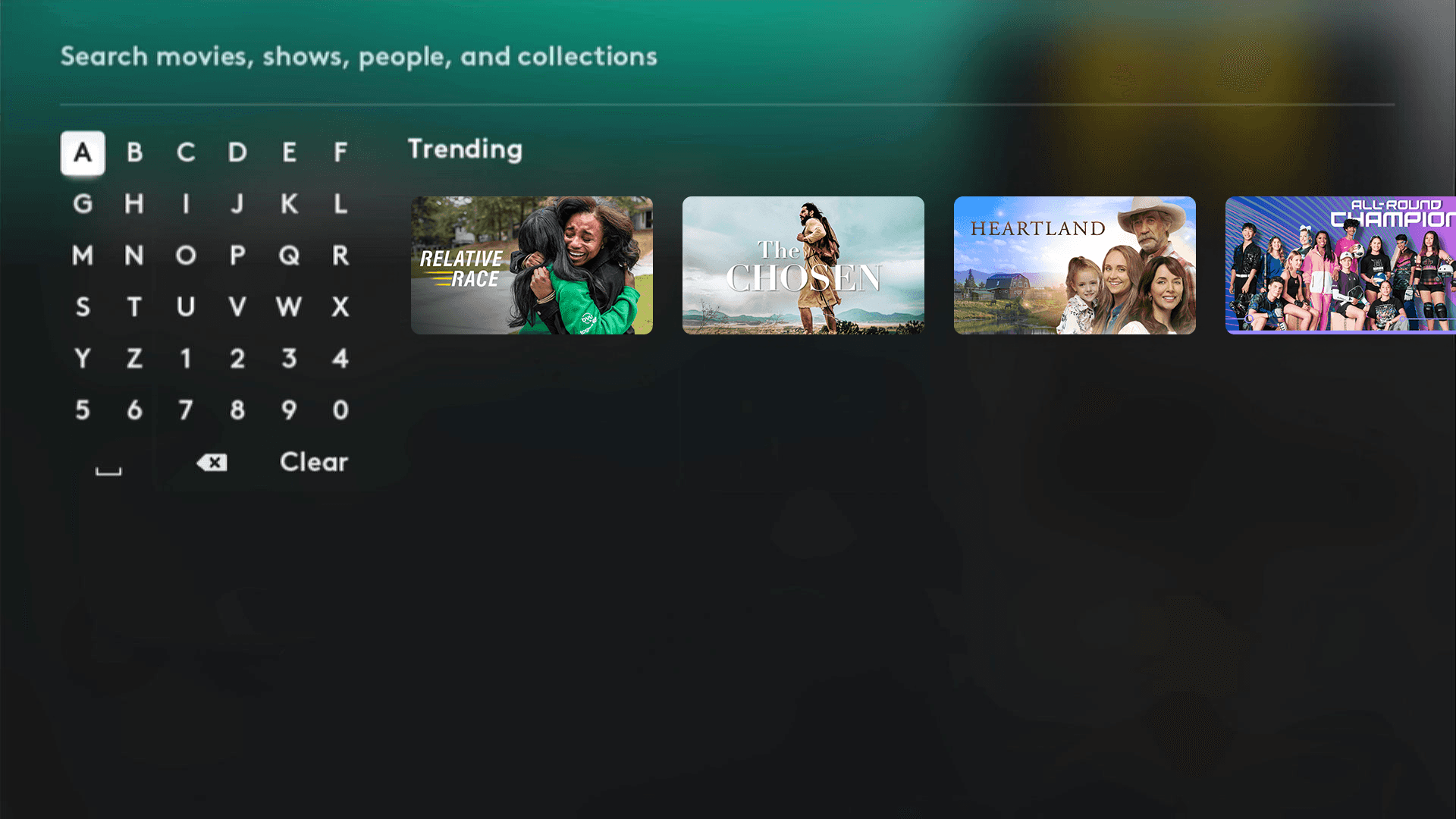The width and height of the screenshot is (1456, 819).
Task: Select the number 3 key
Action: coord(289,359)
